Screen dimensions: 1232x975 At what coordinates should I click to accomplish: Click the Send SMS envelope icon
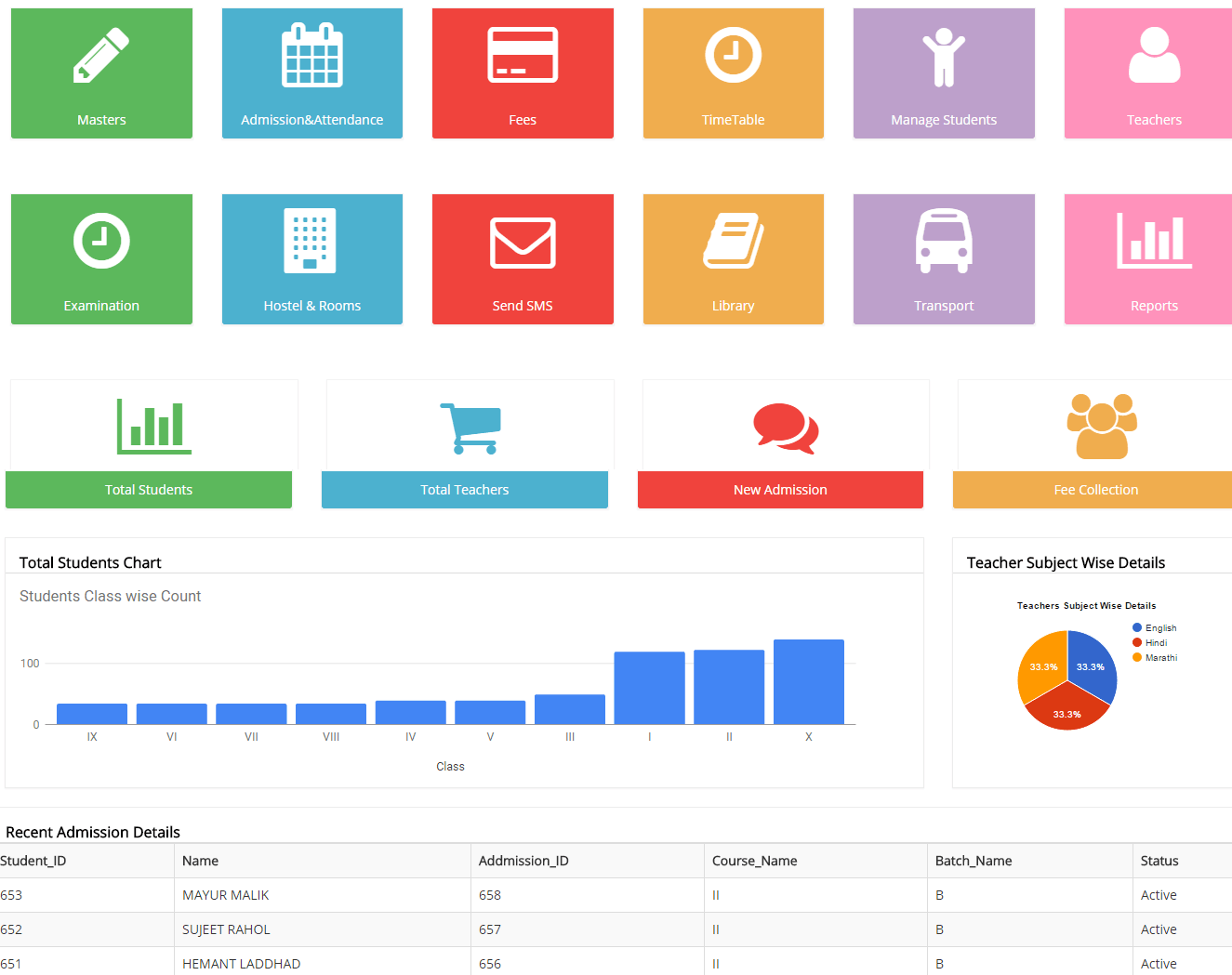523,243
